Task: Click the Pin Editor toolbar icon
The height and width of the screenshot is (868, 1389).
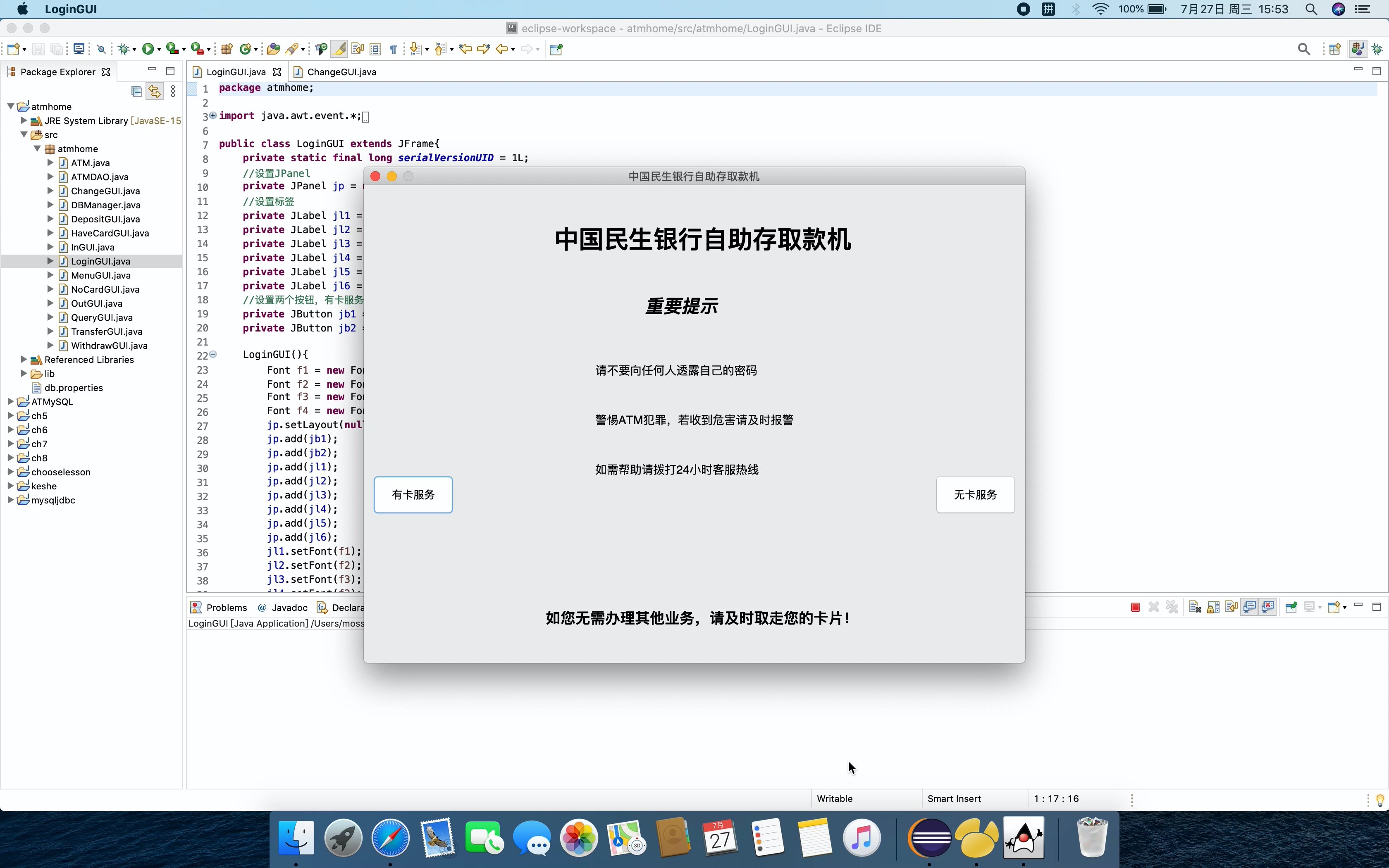Action: [556, 49]
